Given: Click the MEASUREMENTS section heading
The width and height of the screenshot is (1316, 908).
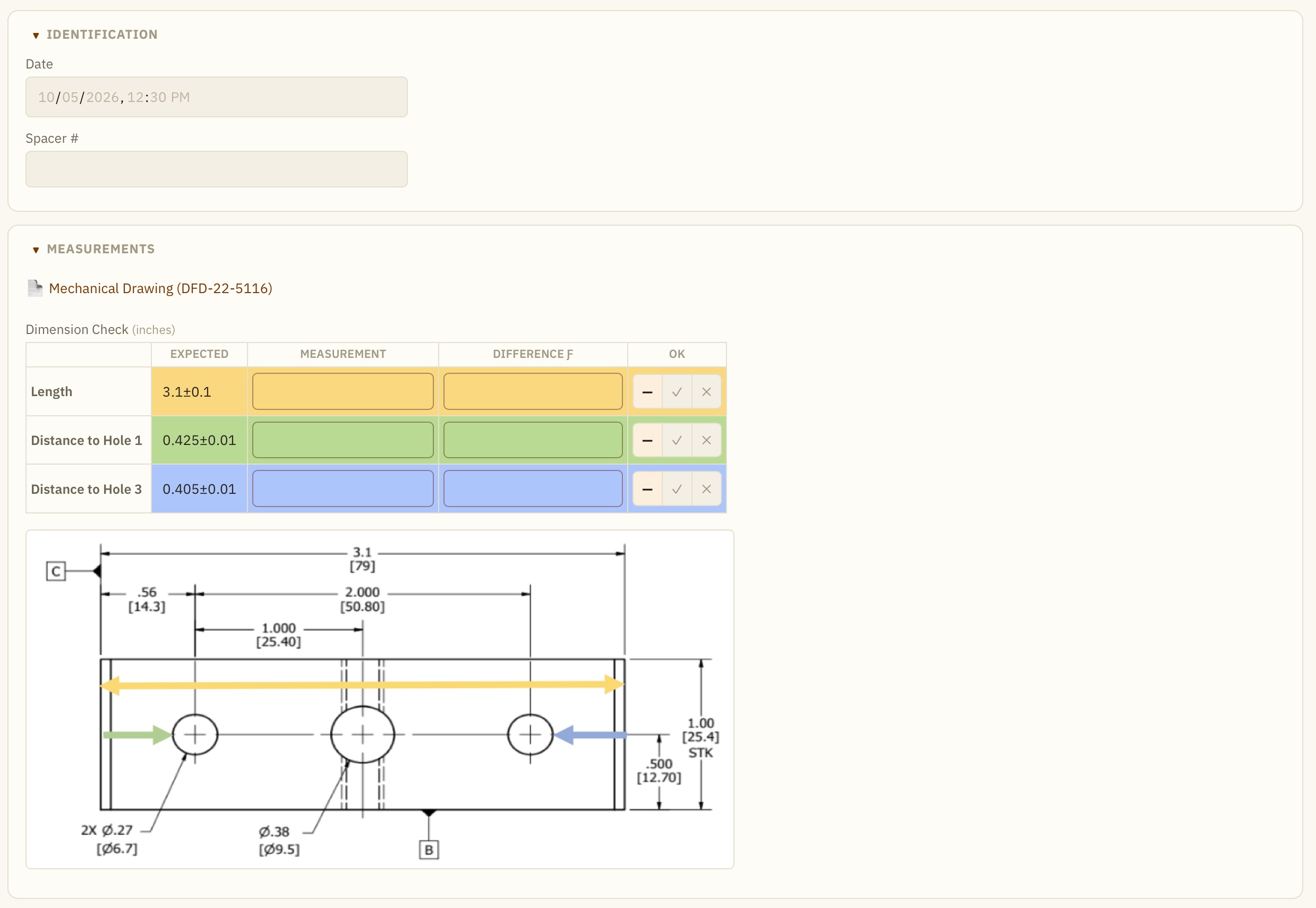Looking at the screenshot, I should [101, 249].
